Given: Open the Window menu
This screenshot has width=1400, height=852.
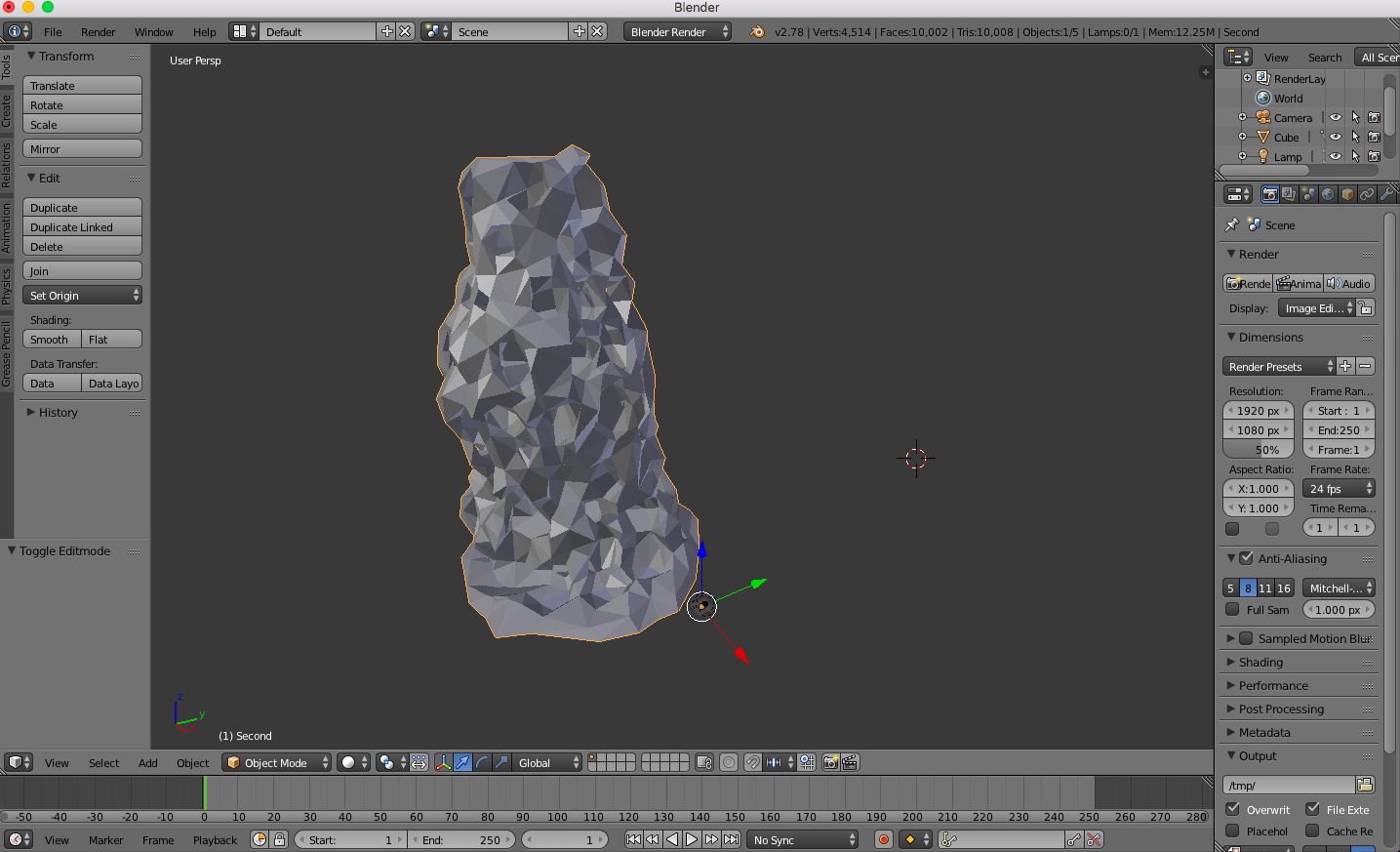Looking at the screenshot, I should [x=153, y=31].
